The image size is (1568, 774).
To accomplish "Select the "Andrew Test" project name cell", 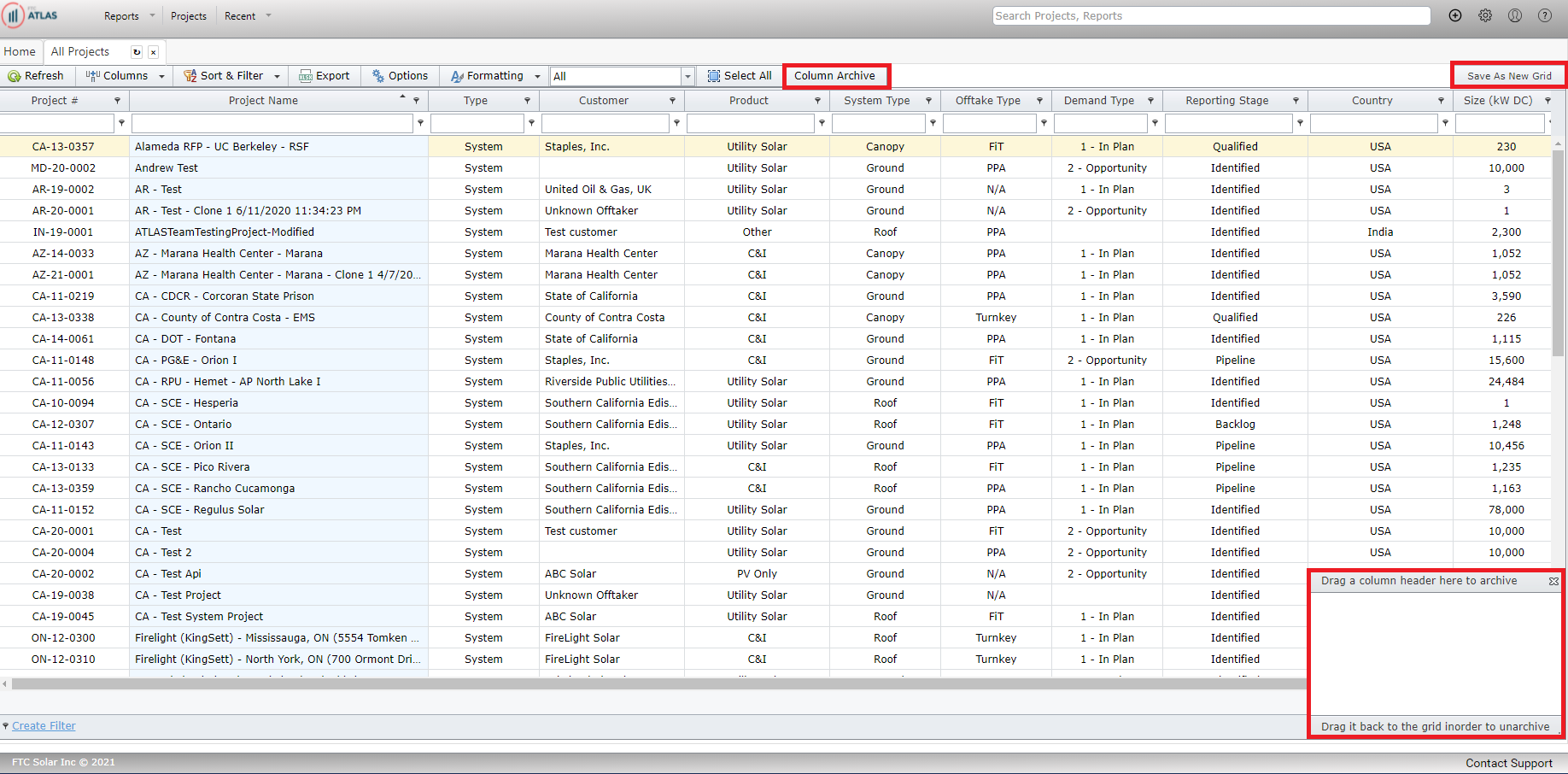I will 278,168.
